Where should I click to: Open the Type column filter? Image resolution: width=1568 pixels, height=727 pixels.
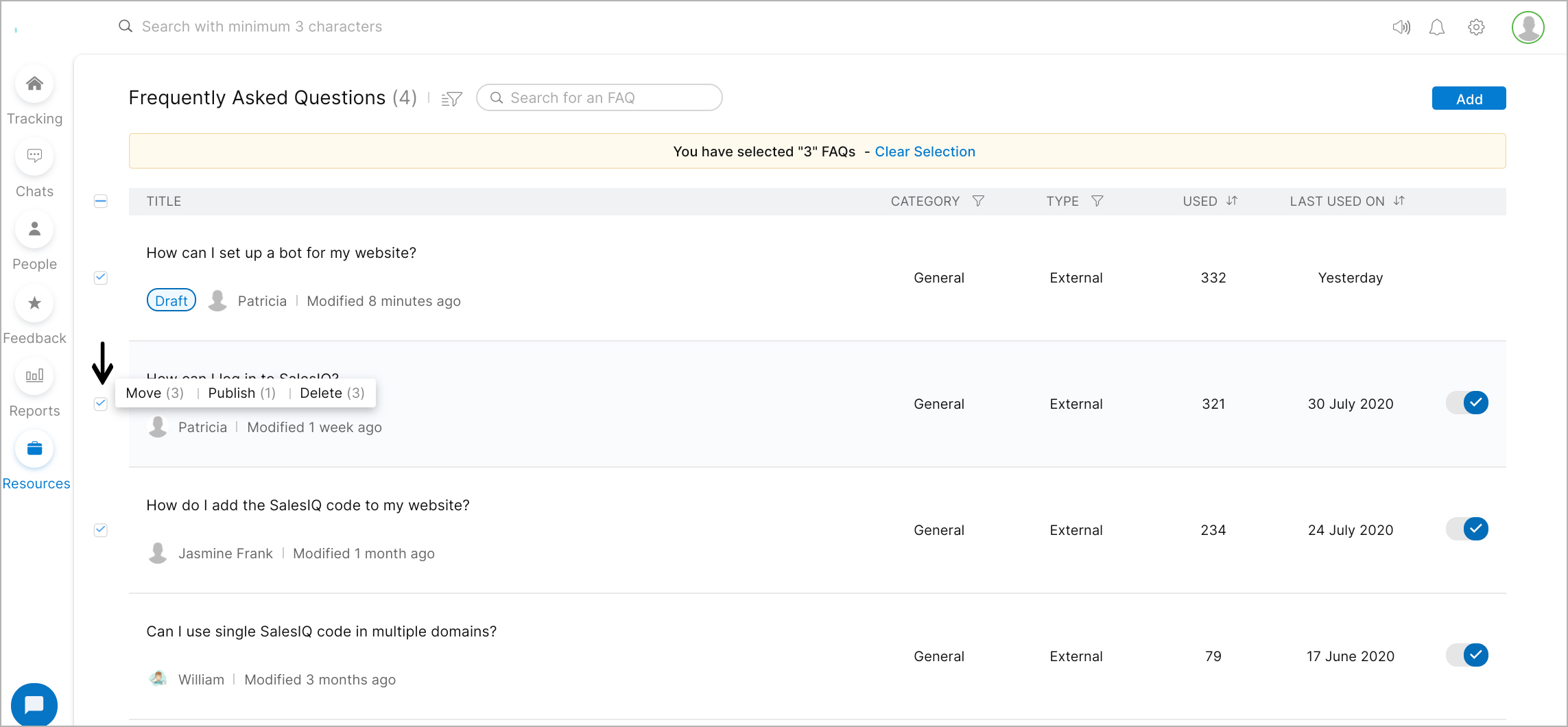click(x=1097, y=201)
